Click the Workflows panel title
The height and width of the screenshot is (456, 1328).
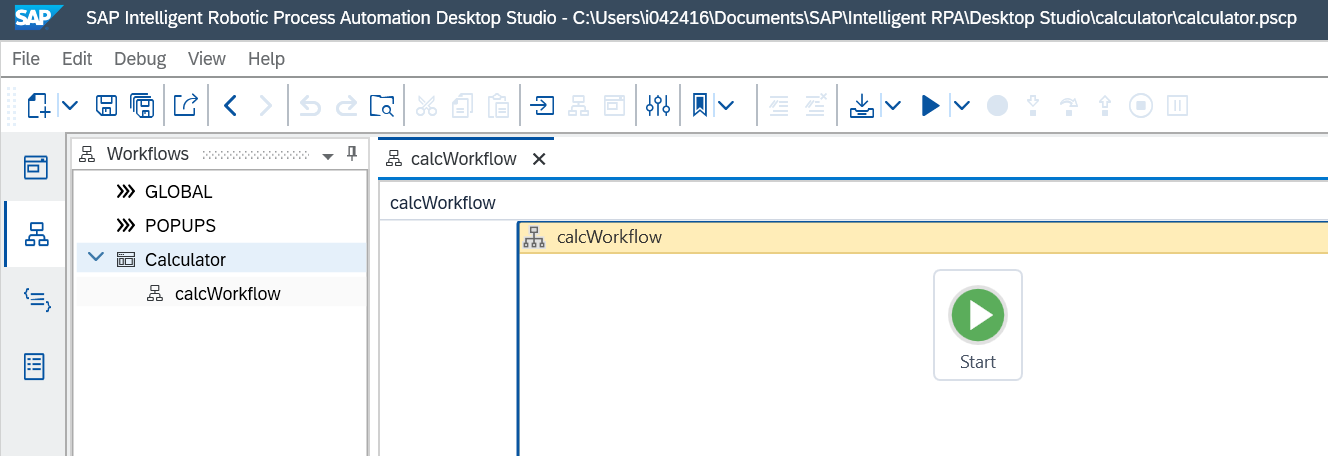pyautogui.click(x=148, y=154)
